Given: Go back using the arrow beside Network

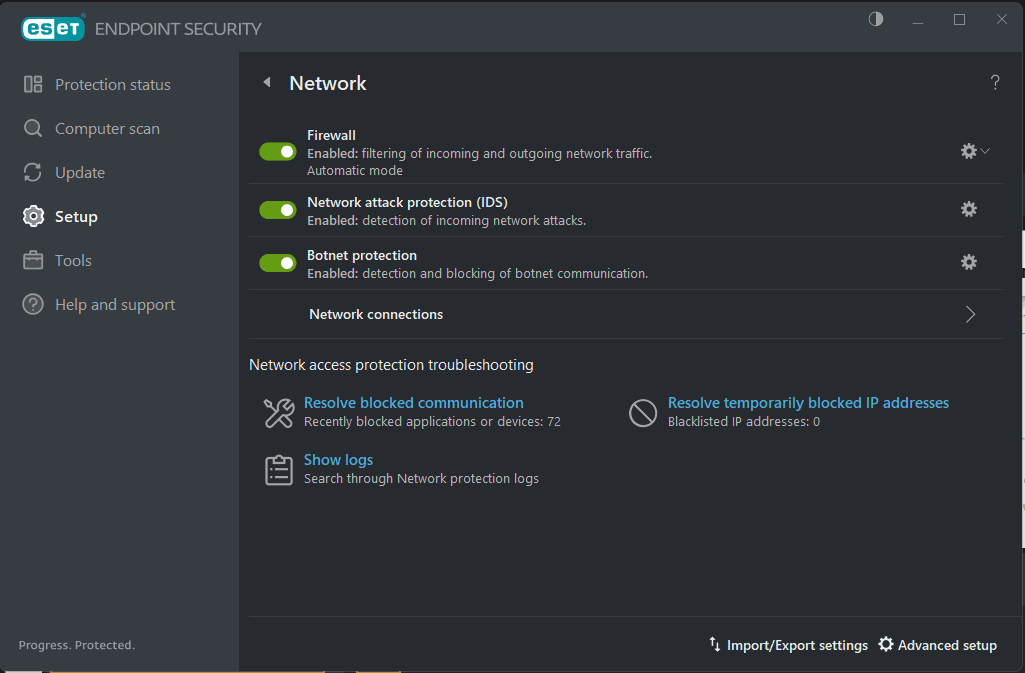Looking at the screenshot, I should point(267,82).
